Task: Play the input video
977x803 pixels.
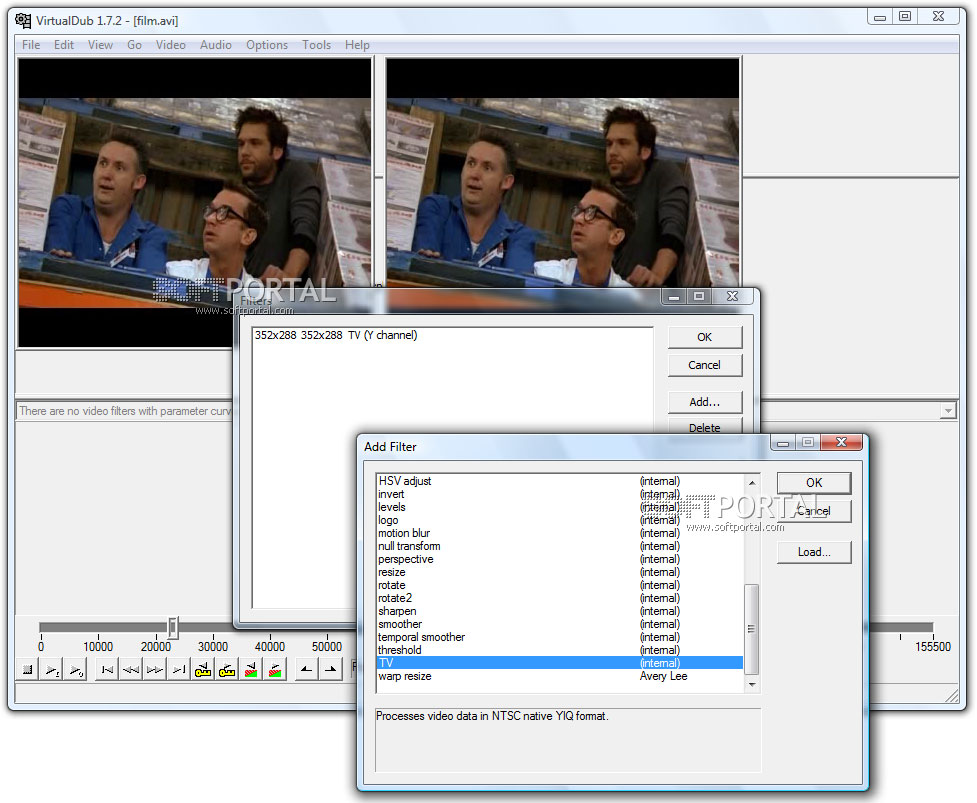Action: coord(52,670)
